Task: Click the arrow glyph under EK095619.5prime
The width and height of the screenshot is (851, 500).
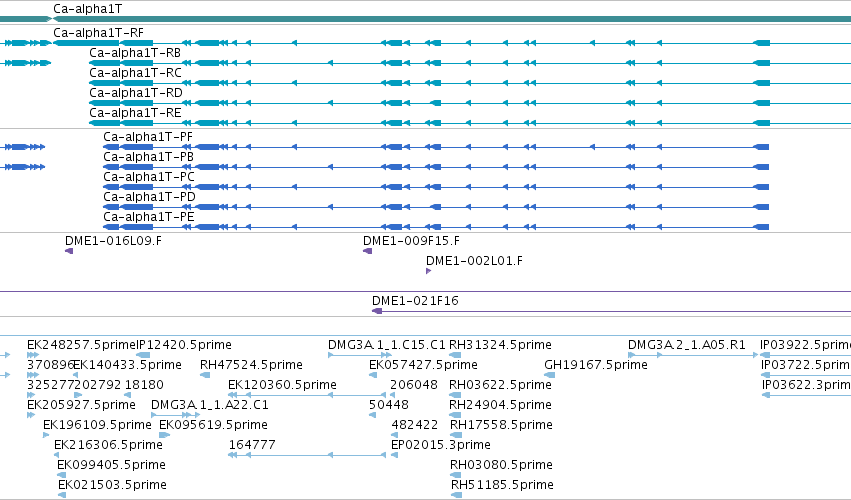Action: coord(164,435)
